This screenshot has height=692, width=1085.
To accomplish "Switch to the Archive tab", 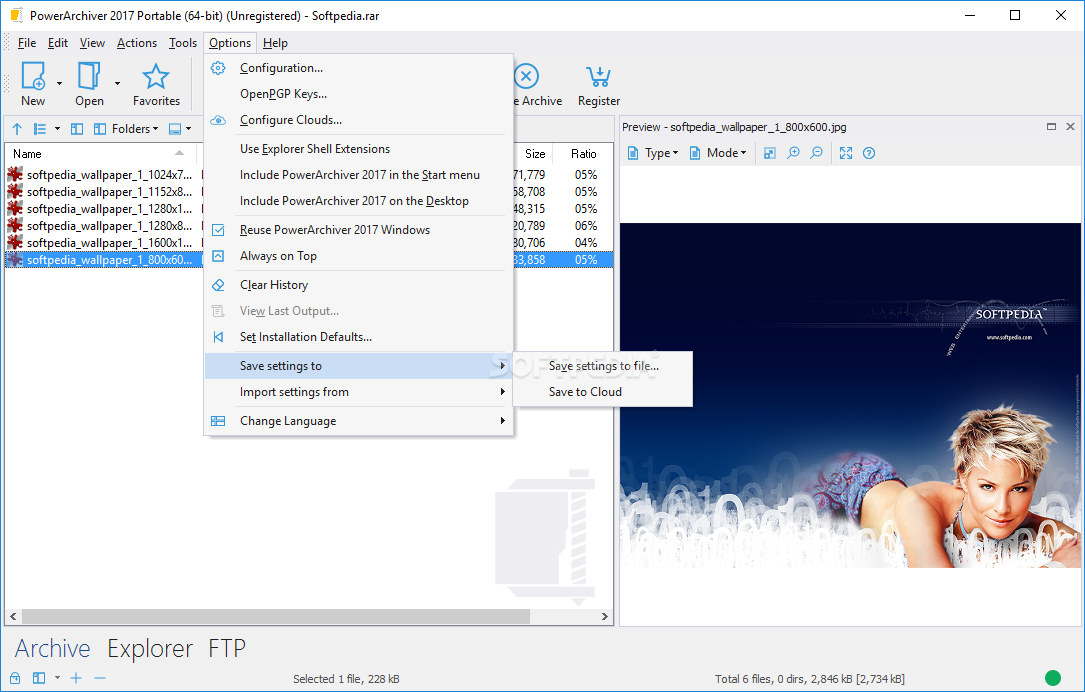I will point(53,648).
